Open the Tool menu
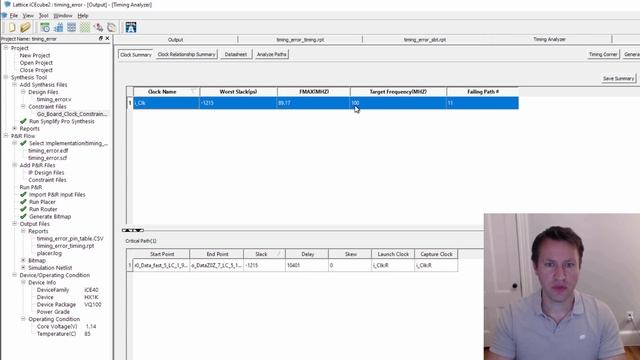 (x=43, y=16)
